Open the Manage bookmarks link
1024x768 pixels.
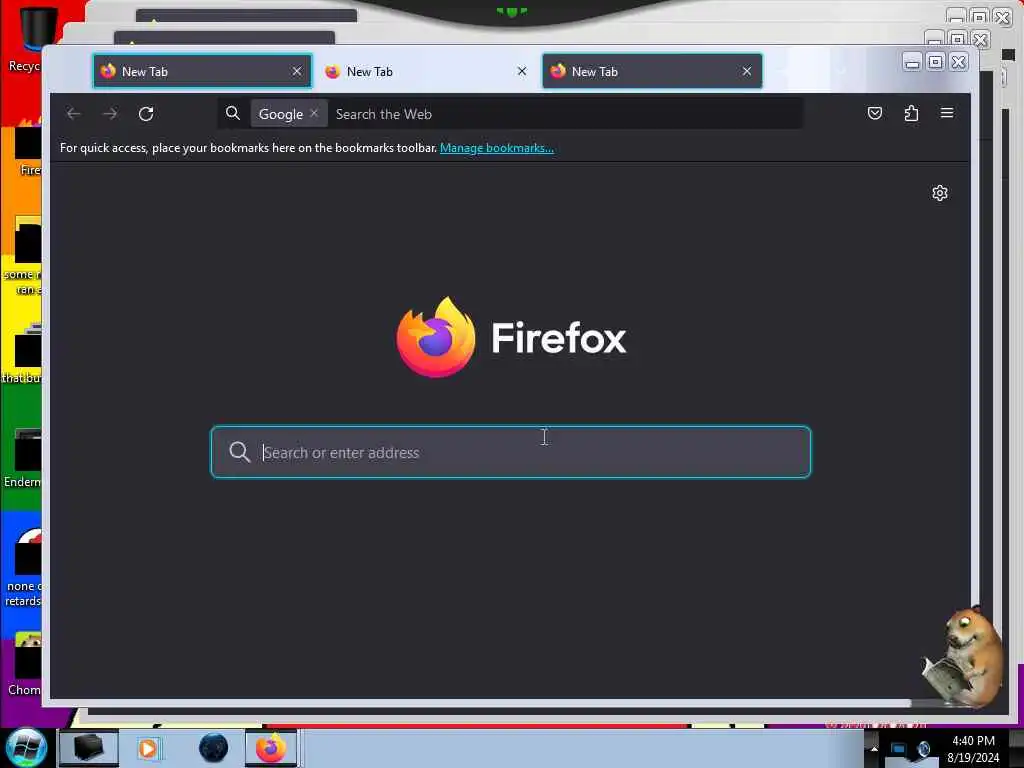[496, 148]
